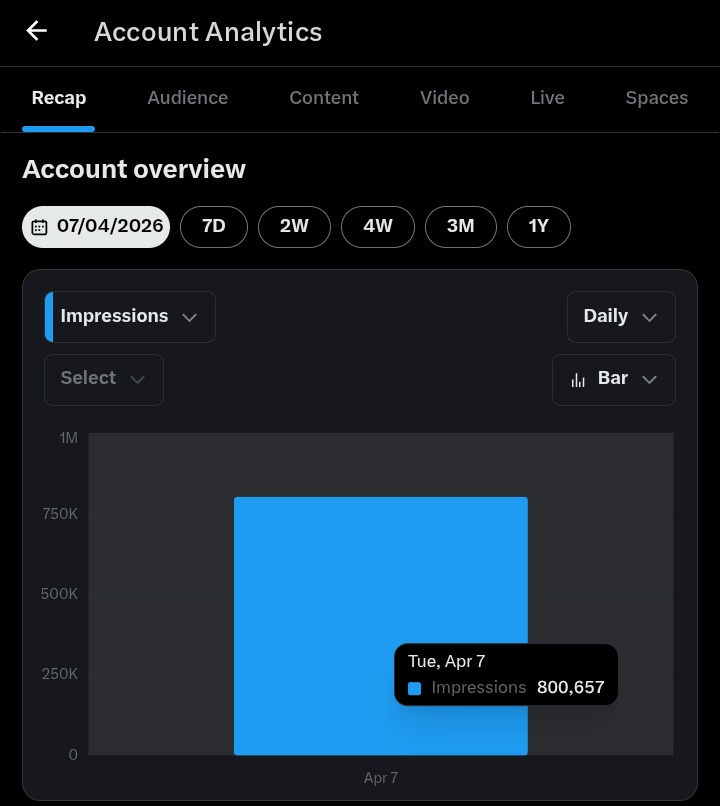Open the Content tab

coord(324,98)
